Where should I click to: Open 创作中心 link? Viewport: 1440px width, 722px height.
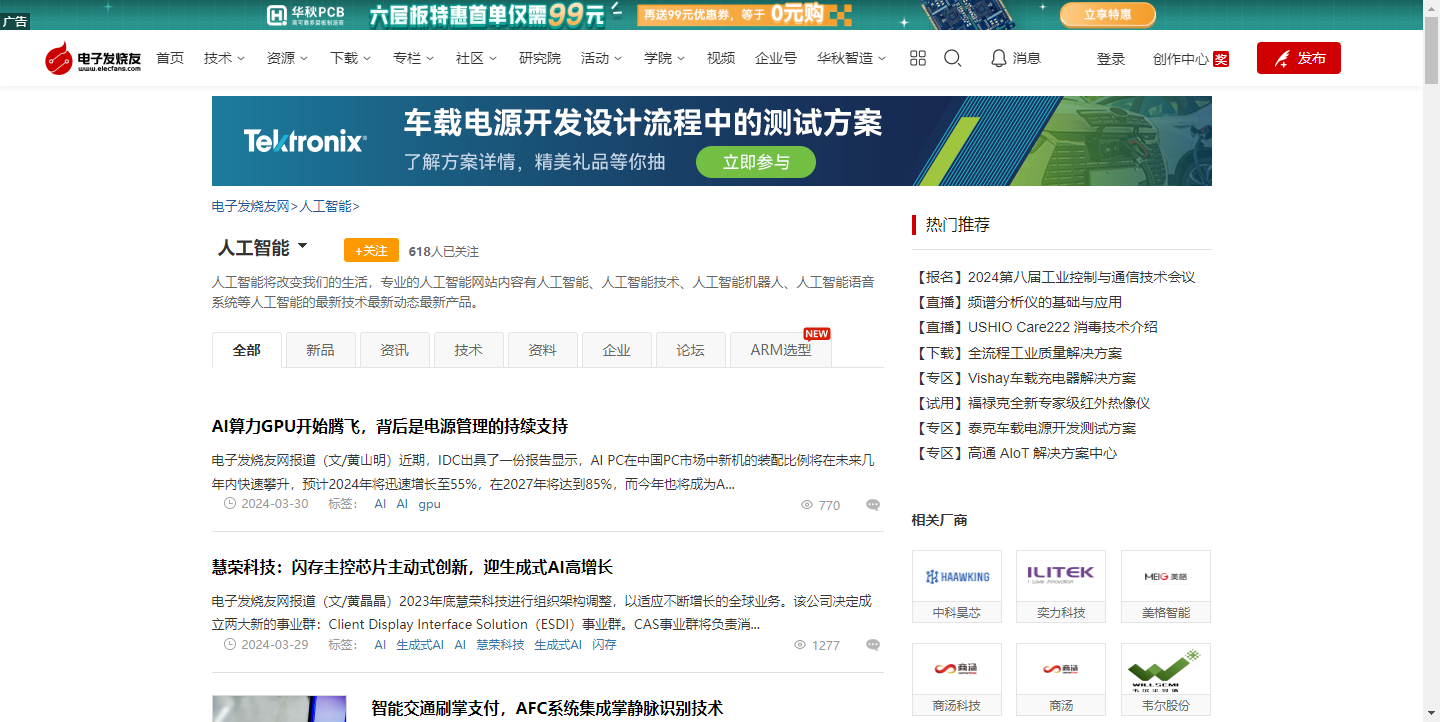(1180, 59)
